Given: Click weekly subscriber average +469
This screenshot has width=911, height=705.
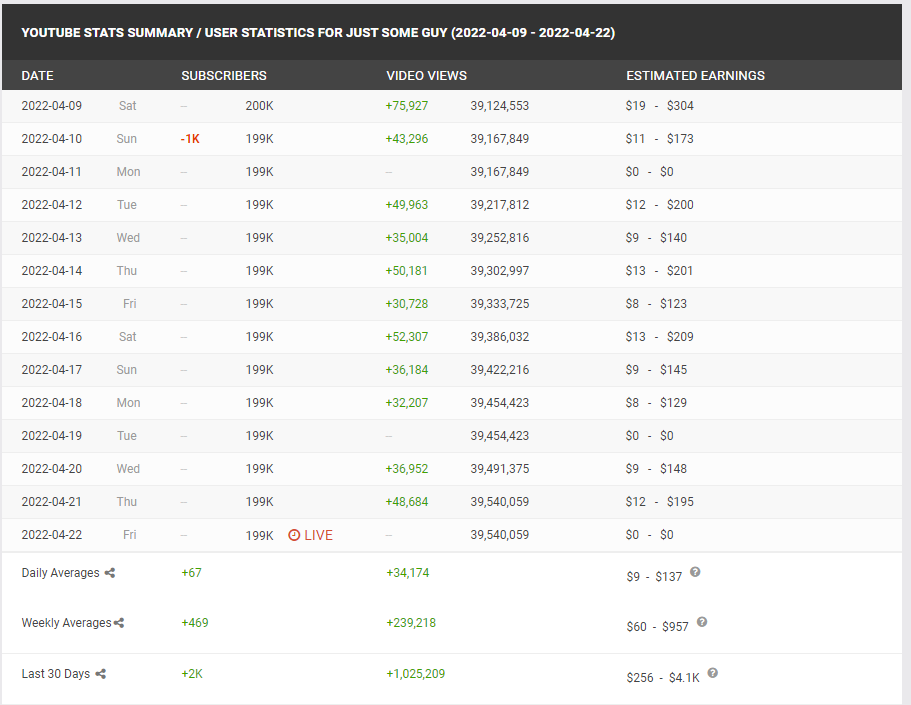Looking at the screenshot, I should 195,623.
